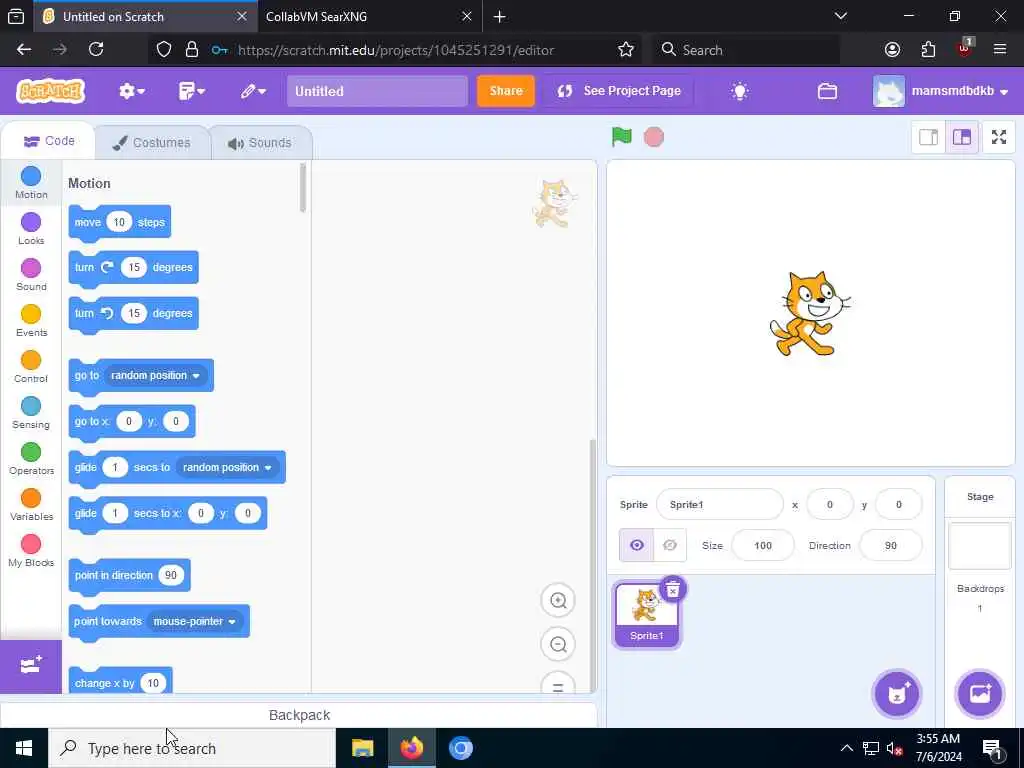The width and height of the screenshot is (1024, 768).
Task: Zoom in the code workspace
Action: pos(558,600)
